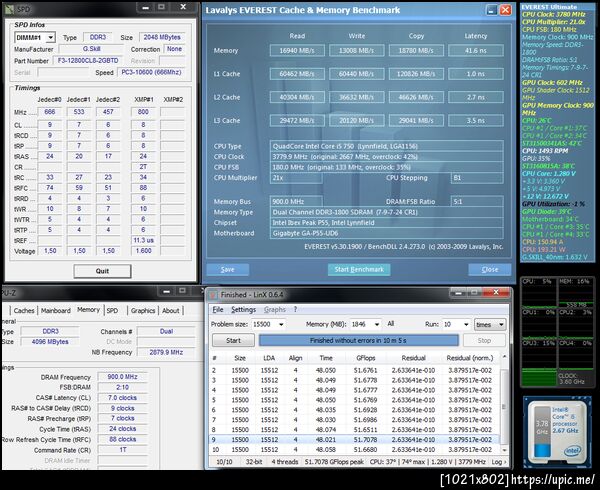This screenshot has width=600, height=490.
Task: Click the All memory link in LinX
Action: pyautogui.click(x=390, y=324)
